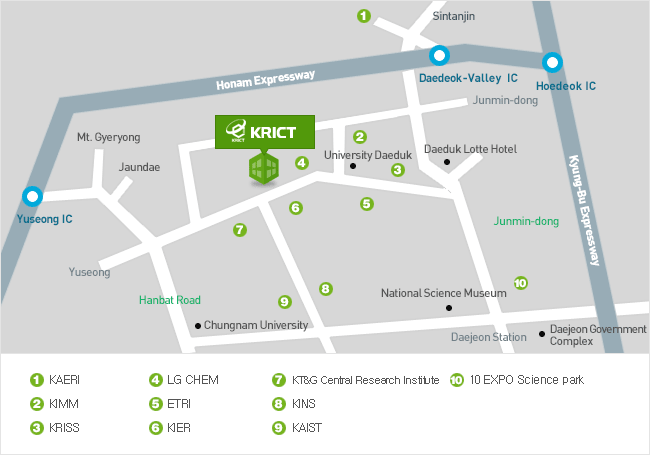The height and width of the screenshot is (455, 650).
Task: Click the University Daeduk label
Action: (x=368, y=155)
